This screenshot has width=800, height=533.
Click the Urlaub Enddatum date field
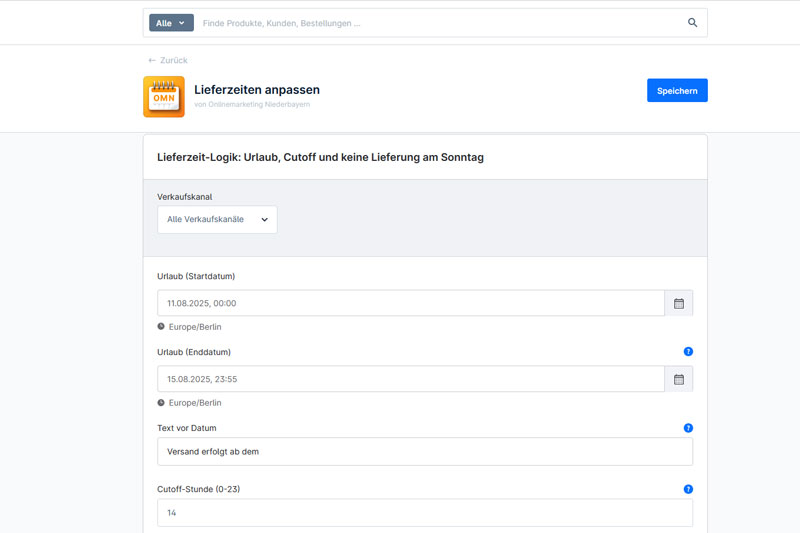coord(410,379)
